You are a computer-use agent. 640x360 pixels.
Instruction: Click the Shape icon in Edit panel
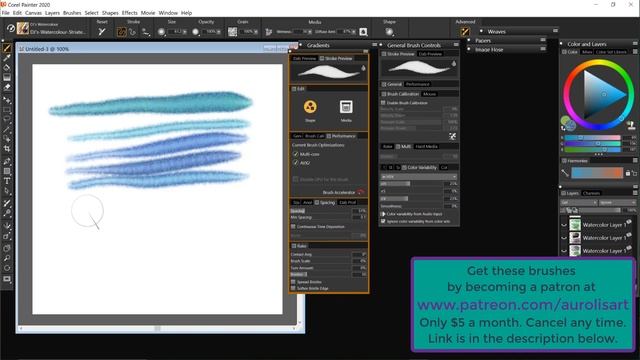[x=310, y=107]
